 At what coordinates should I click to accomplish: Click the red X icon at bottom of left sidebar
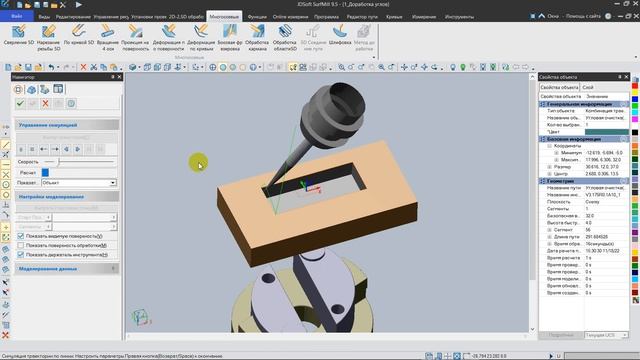[5, 335]
